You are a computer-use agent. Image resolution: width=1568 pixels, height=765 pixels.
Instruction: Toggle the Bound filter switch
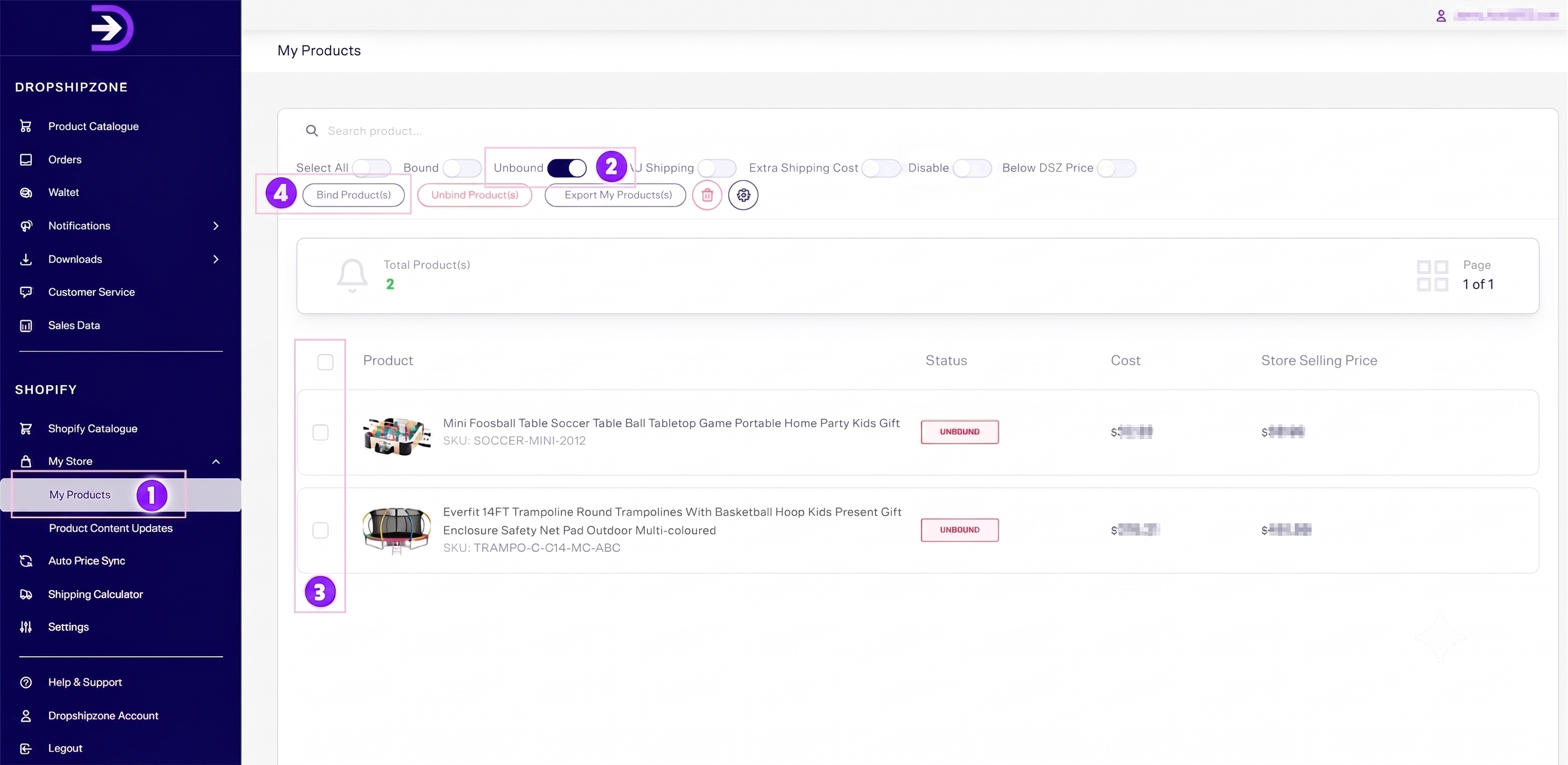tap(462, 168)
